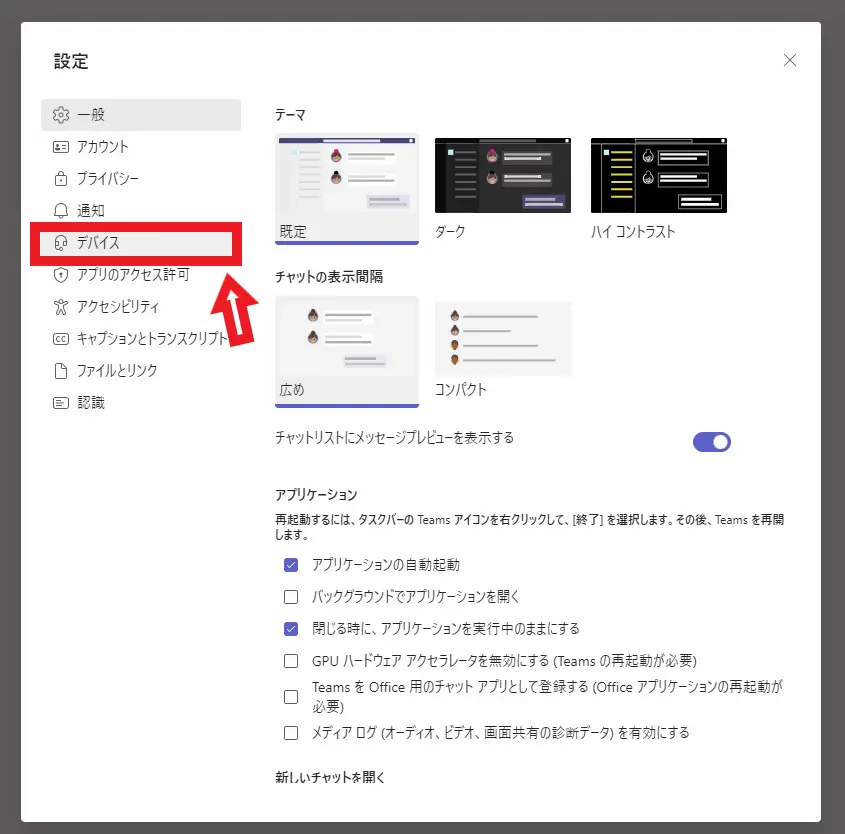Screen dimensions: 845x834
Task: Open the 認識 settings section
Action: (141, 403)
